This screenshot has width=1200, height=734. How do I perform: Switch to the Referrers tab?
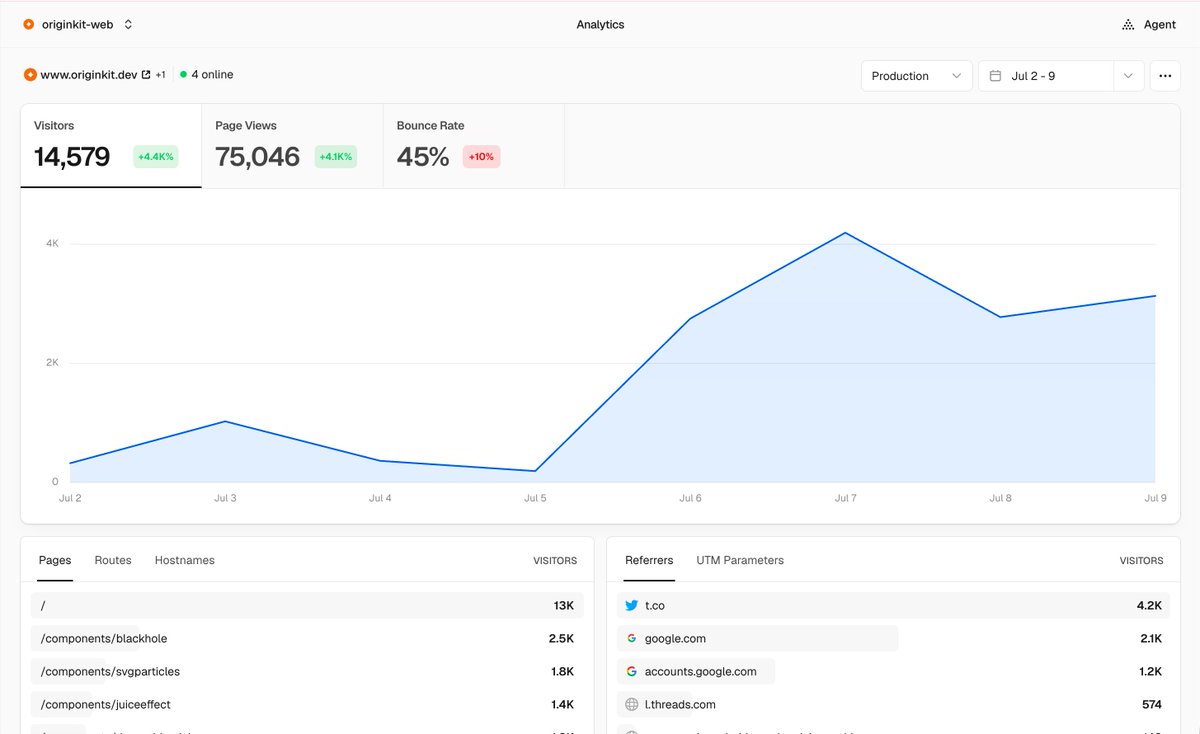(x=649, y=560)
